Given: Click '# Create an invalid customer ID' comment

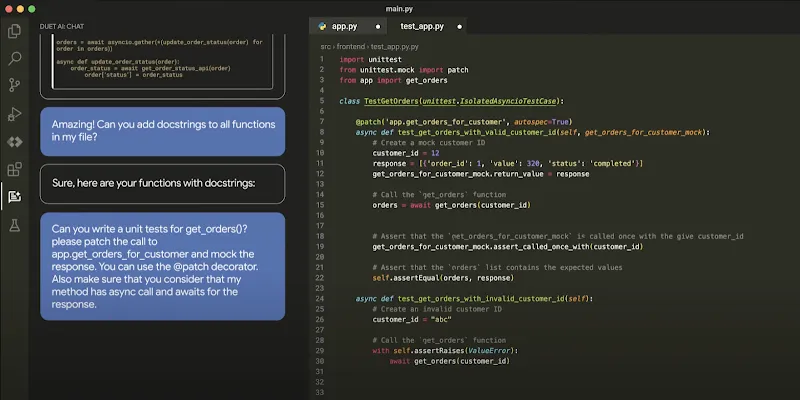Looking at the screenshot, I should [x=437, y=309].
